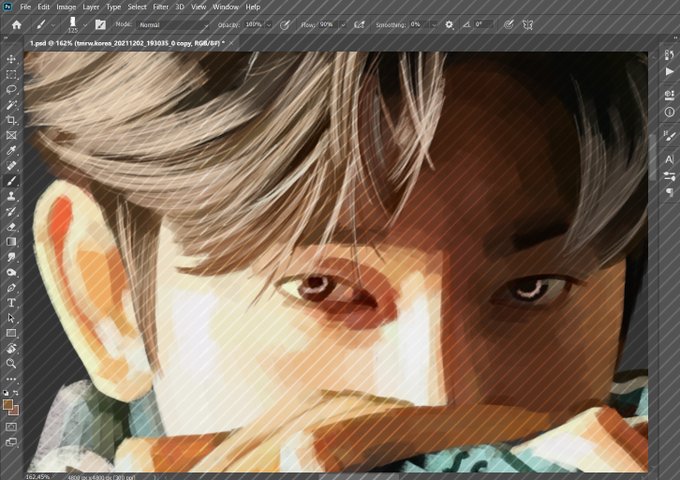Image resolution: width=680 pixels, height=480 pixels.
Task: Select the Crop tool
Action: pyautogui.click(x=11, y=120)
